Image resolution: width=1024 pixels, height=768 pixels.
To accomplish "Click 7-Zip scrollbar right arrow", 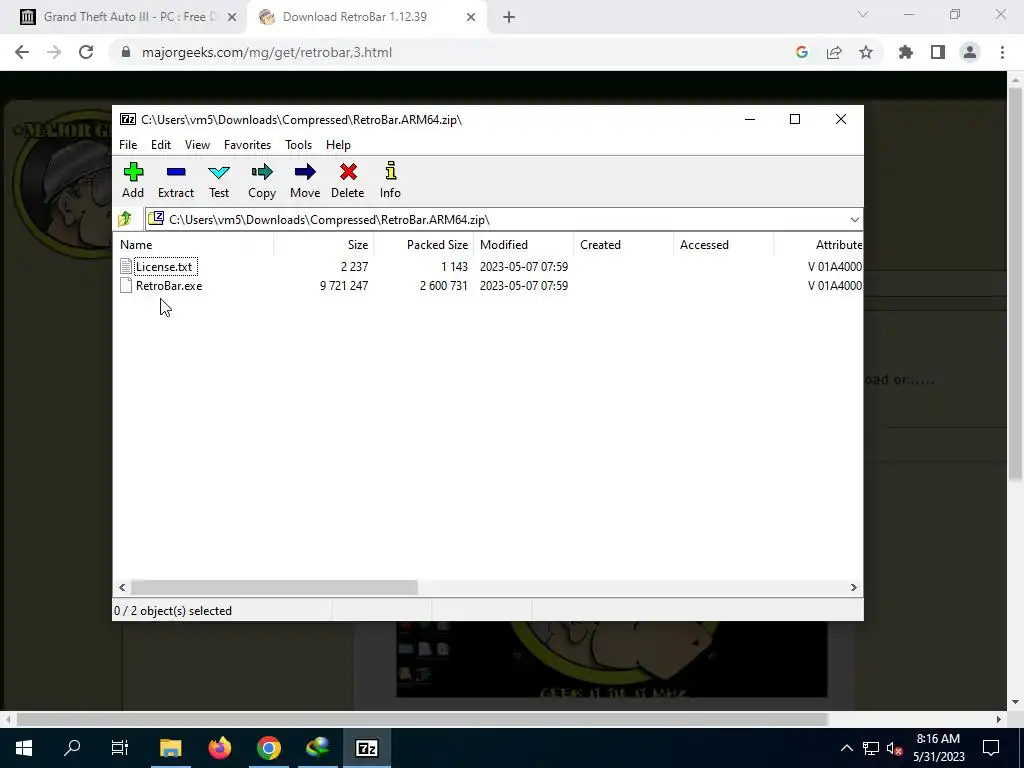I will (x=854, y=587).
